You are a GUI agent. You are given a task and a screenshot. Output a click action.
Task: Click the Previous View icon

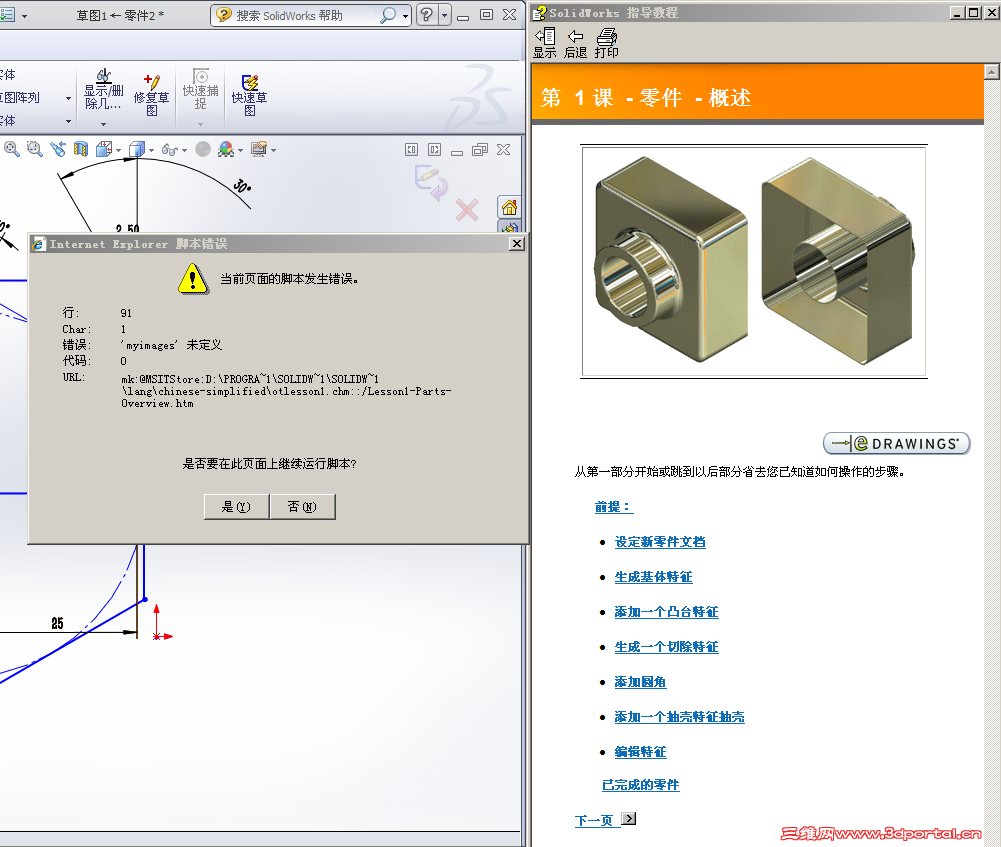tap(58, 149)
